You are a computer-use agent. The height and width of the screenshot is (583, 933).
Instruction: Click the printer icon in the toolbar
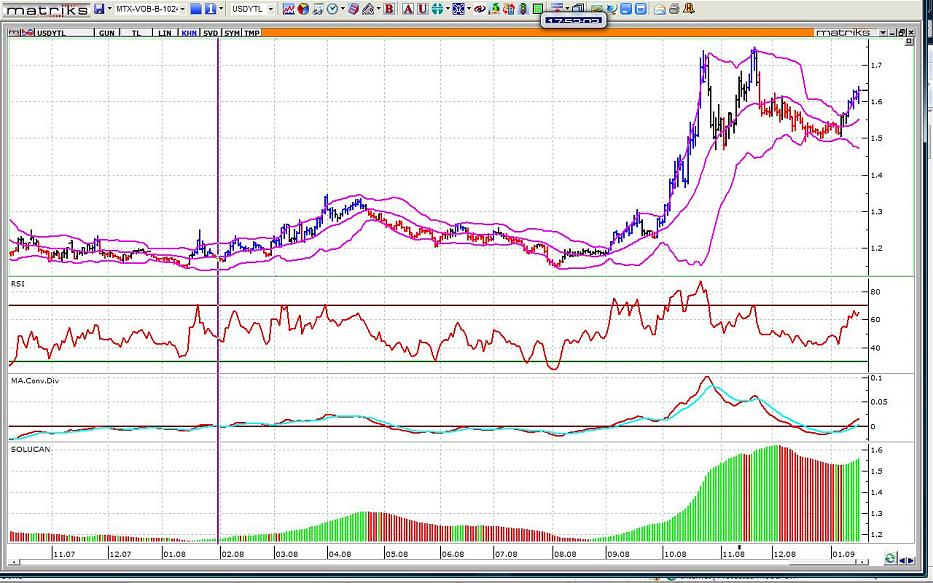click(x=674, y=9)
